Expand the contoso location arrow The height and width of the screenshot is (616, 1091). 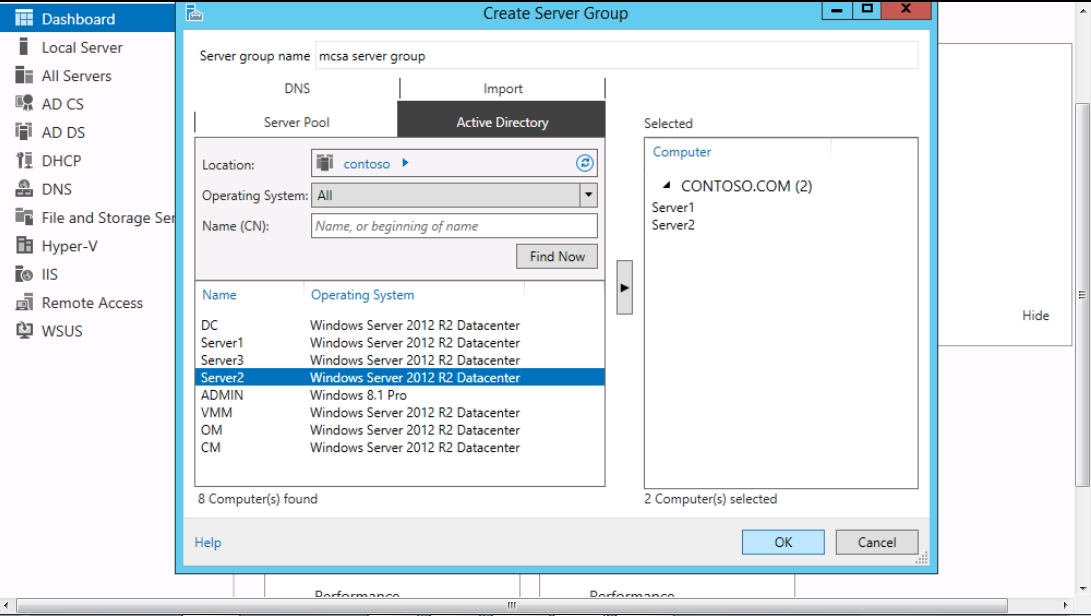pos(405,163)
